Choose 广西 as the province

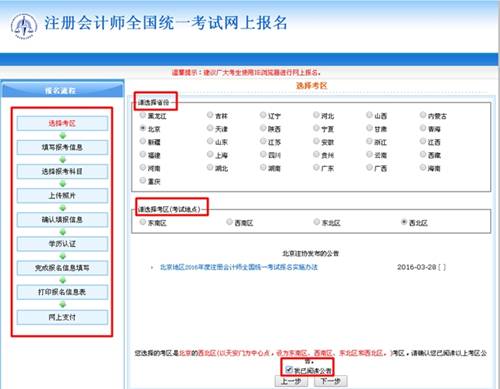click(369, 167)
